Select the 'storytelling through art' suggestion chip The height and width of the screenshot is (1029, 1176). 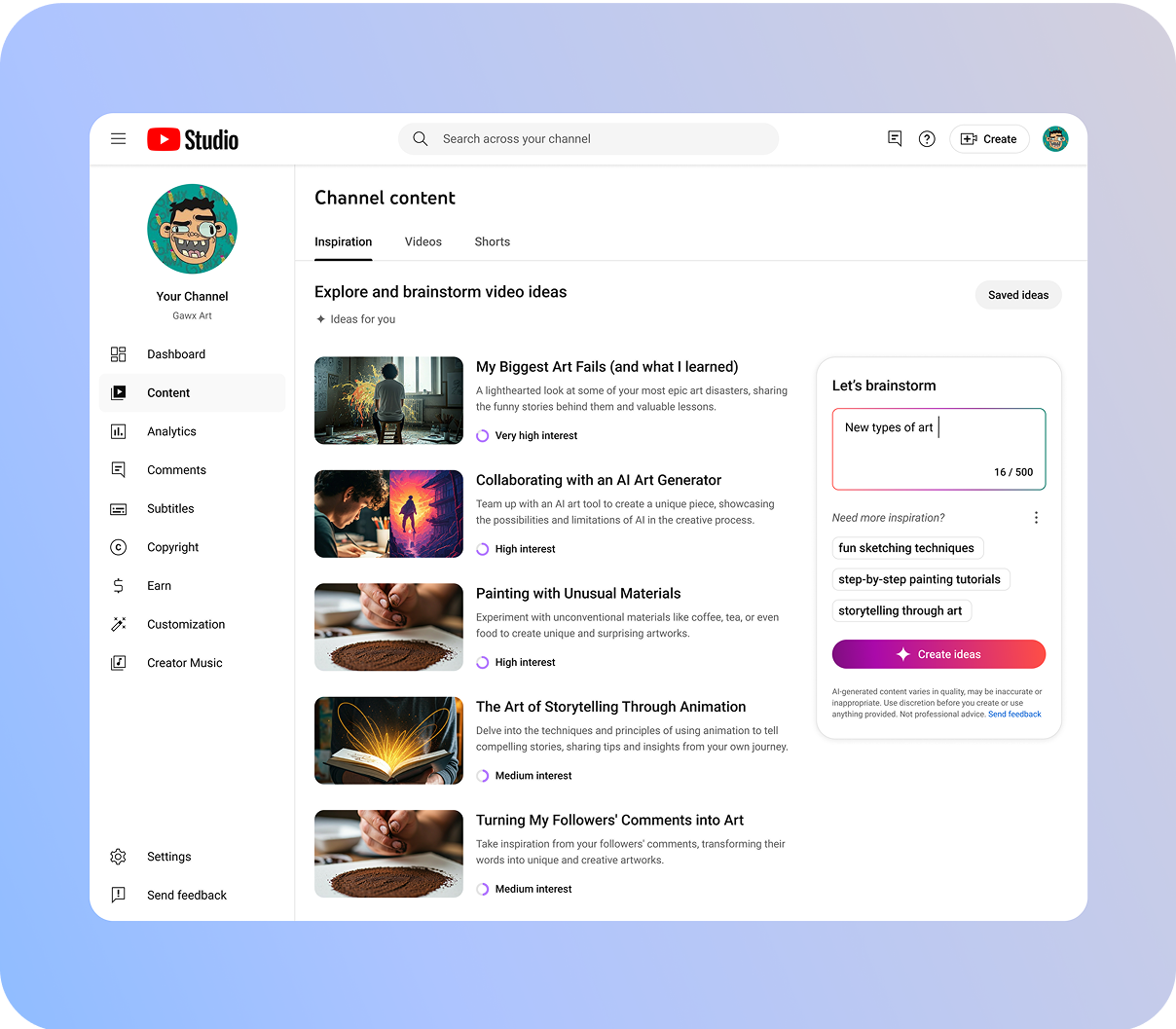(x=900, y=610)
